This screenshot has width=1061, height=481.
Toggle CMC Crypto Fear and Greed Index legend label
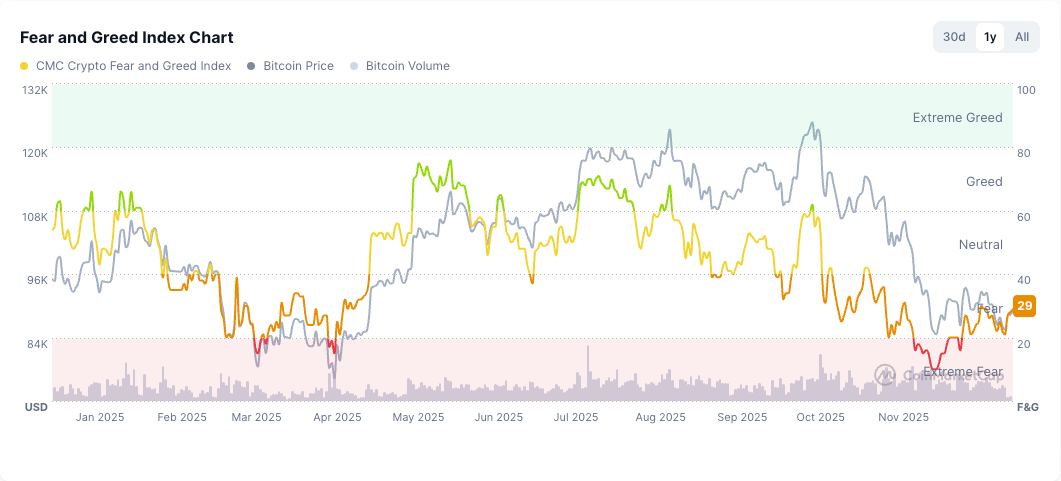pyautogui.click(x=133, y=66)
